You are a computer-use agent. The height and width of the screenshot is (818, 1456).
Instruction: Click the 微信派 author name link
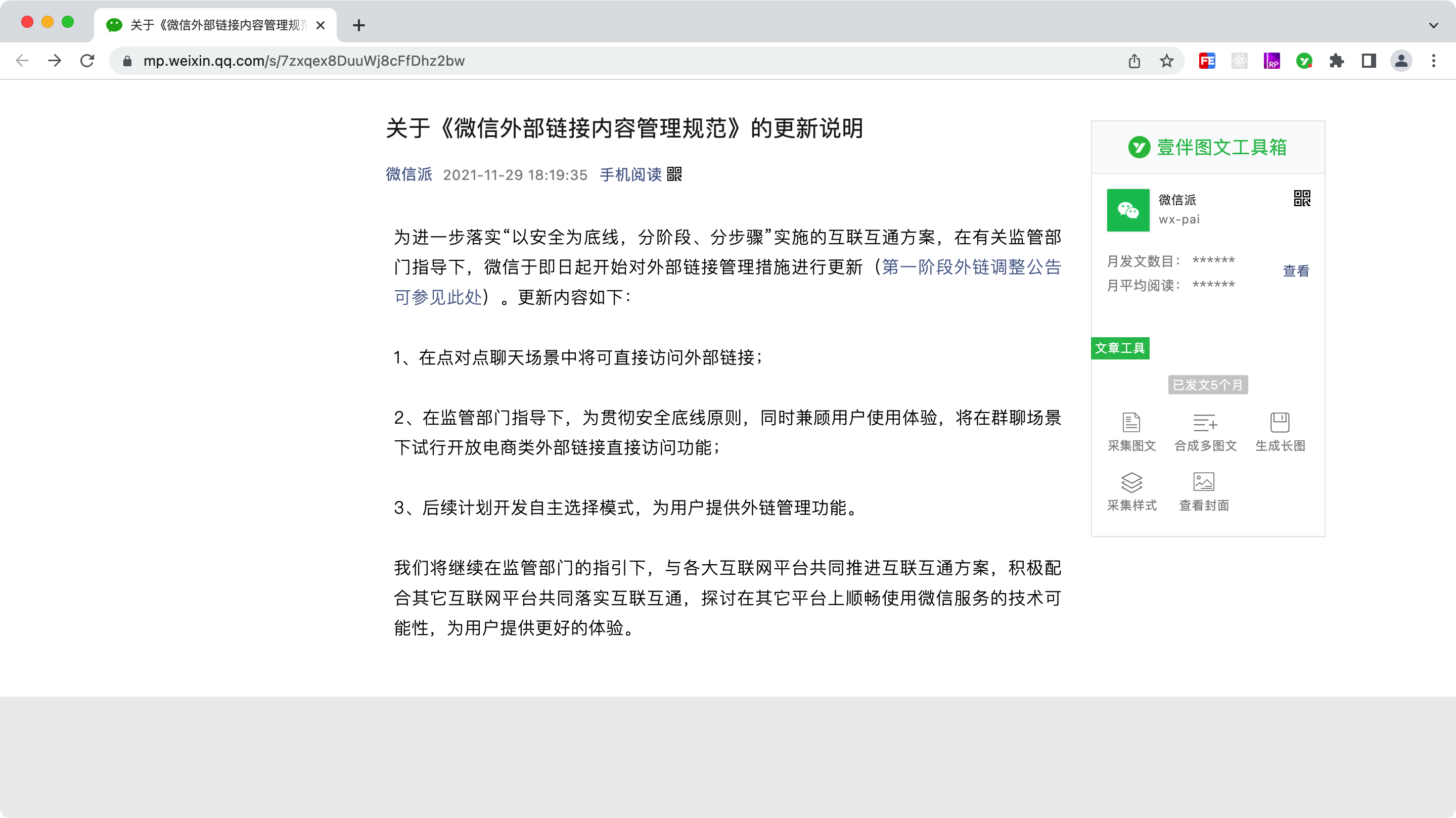coord(408,174)
